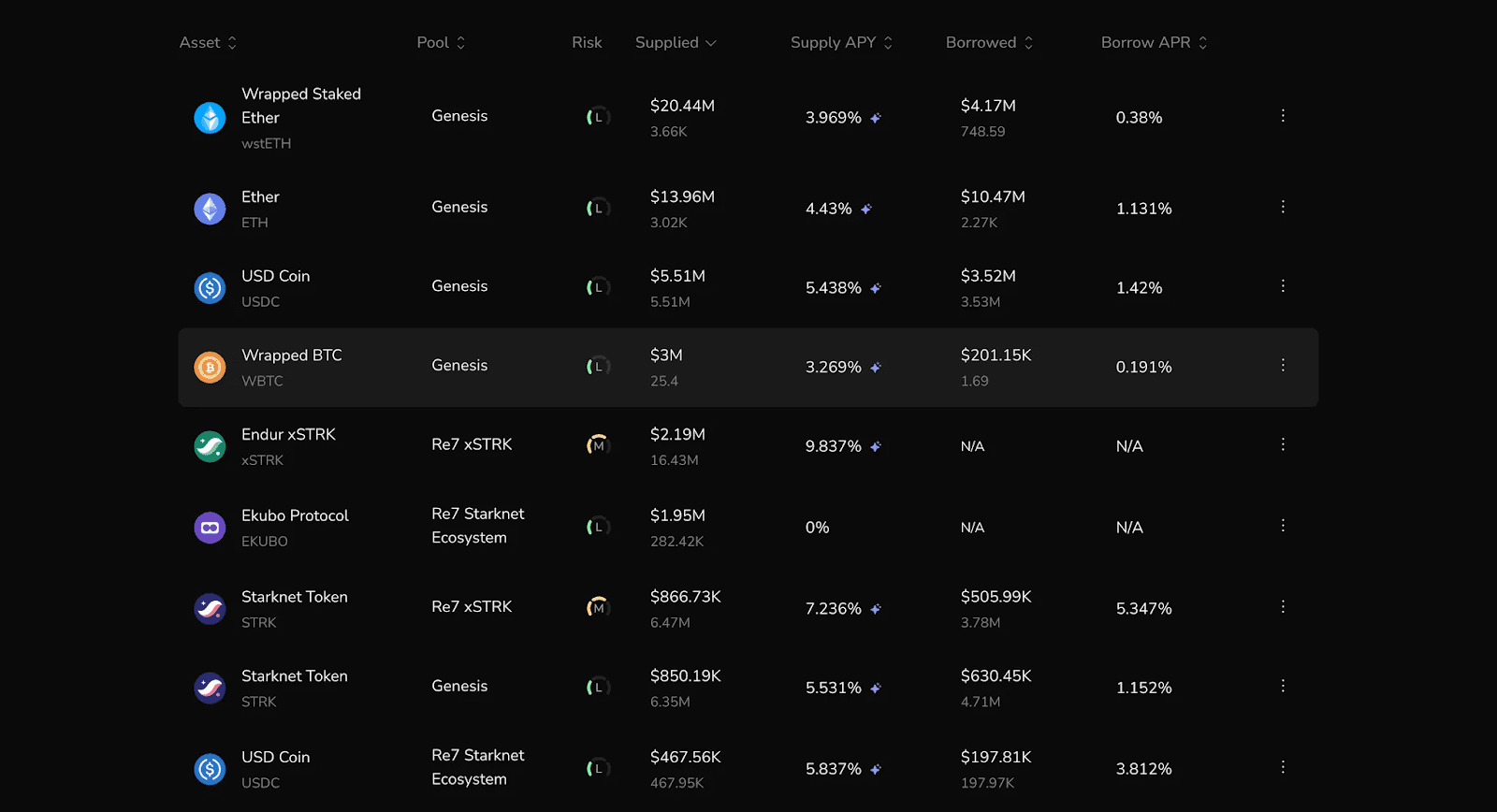Click the sparkle icon next to 4.43% APY
The height and width of the screenshot is (812, 1497).
866,209
